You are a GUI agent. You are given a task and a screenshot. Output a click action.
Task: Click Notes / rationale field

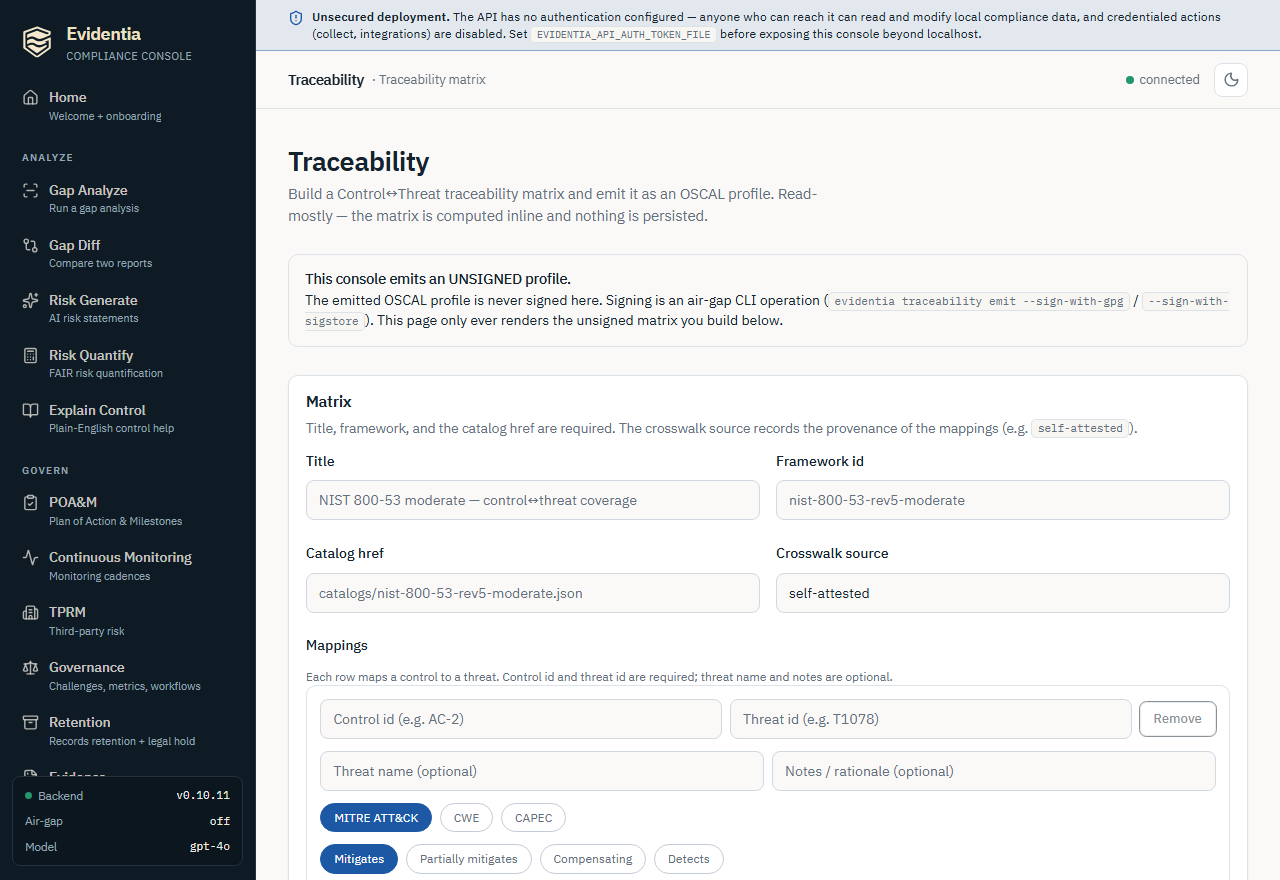pyautogui.click(x=994, y=771)
